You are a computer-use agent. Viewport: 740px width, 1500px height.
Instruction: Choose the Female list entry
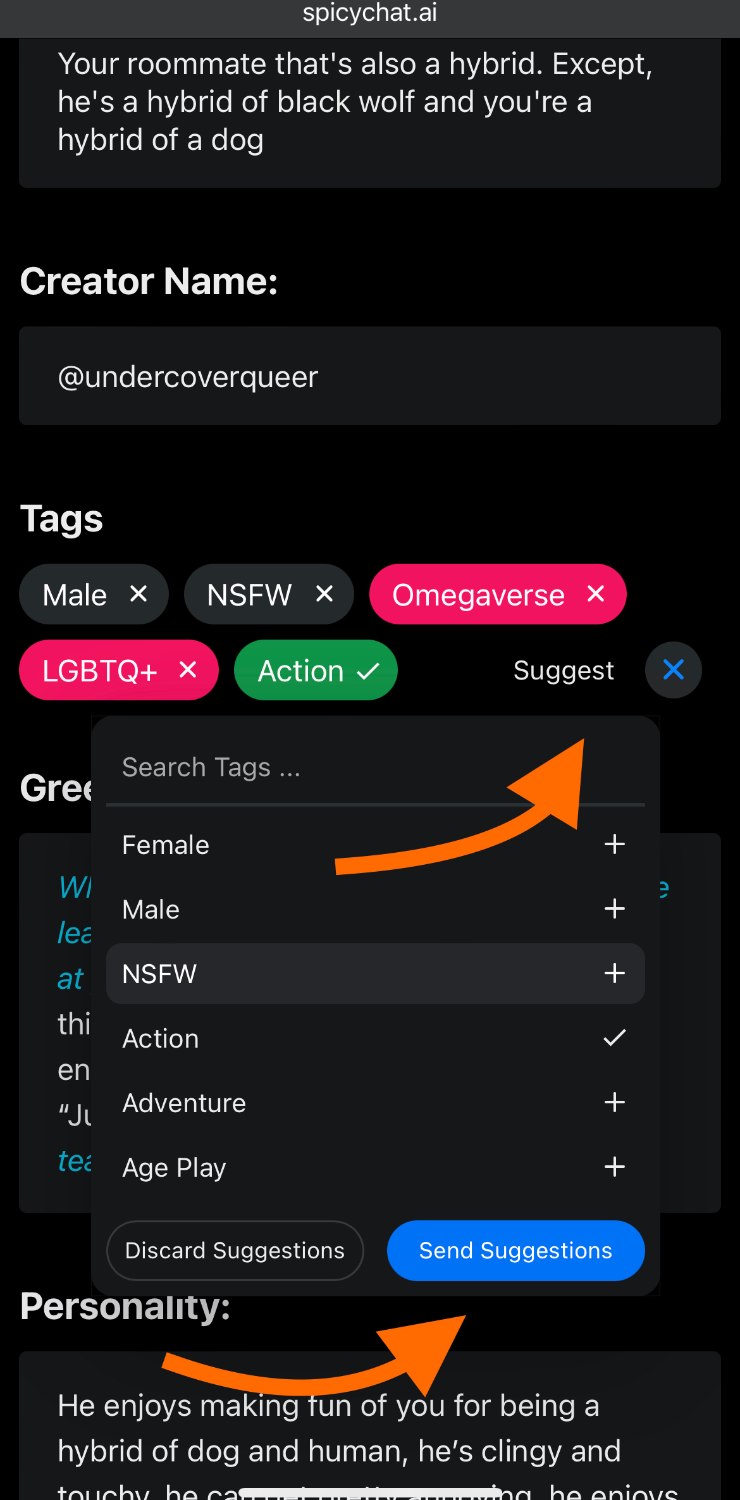click(x=166, y=845)
